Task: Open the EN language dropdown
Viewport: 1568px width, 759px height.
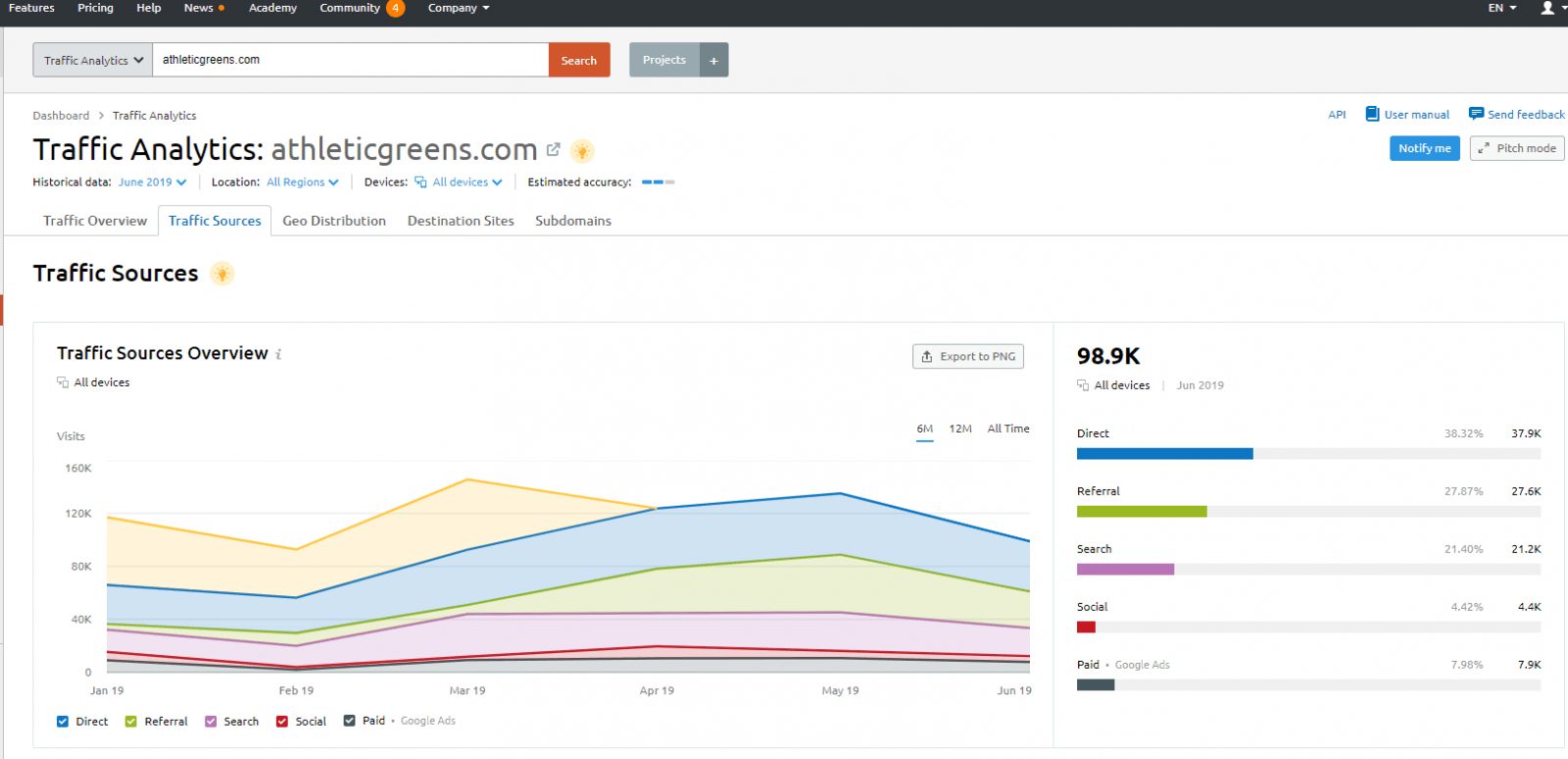Action: coord(1502,8)
